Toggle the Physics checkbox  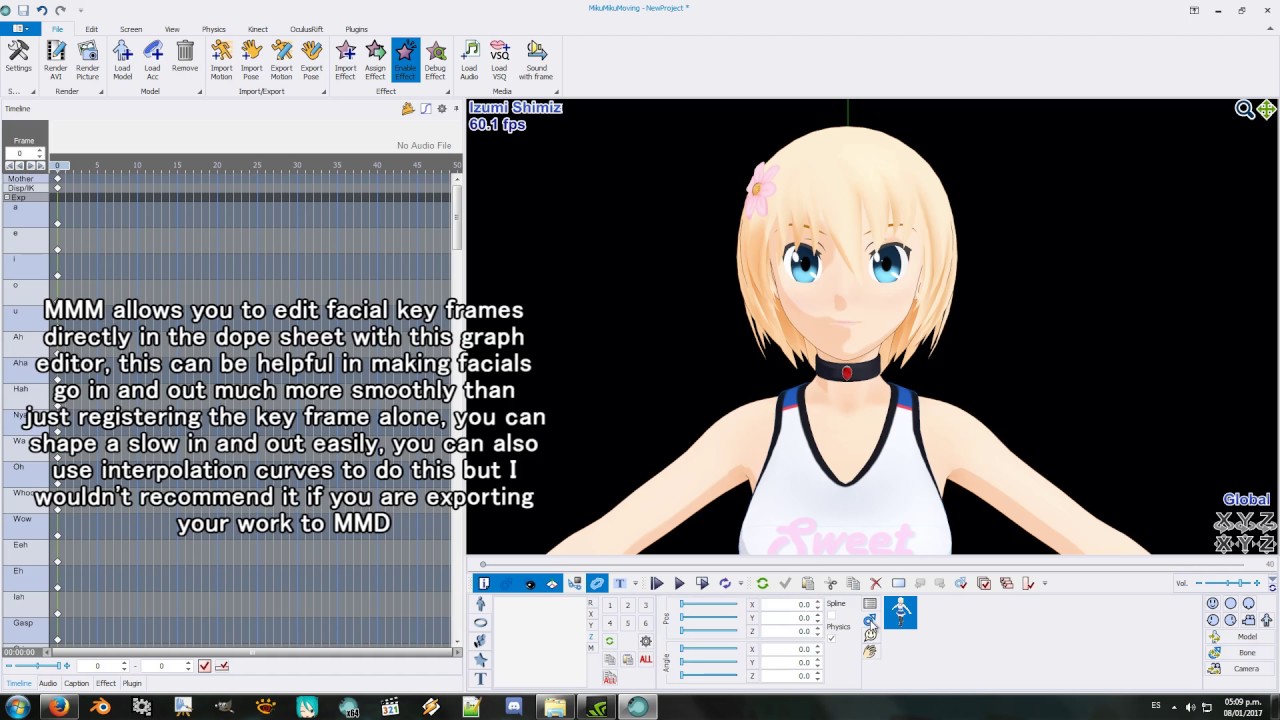(831, 638)
